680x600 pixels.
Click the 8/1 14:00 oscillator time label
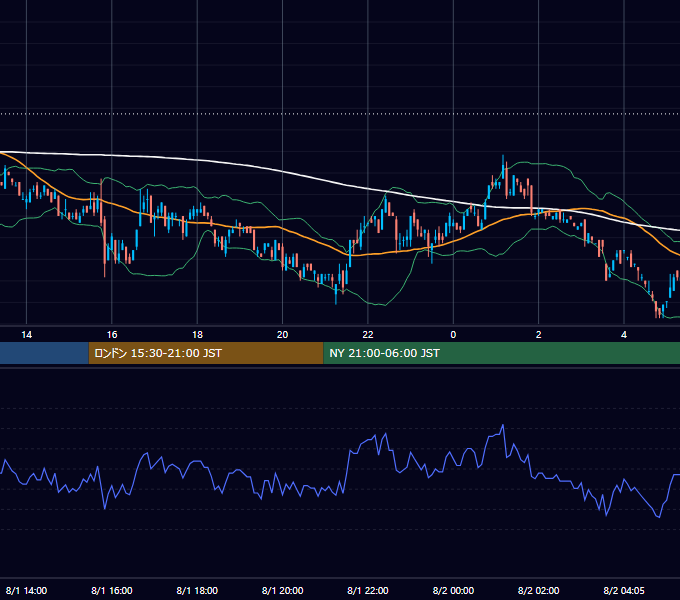pos(26,590)
